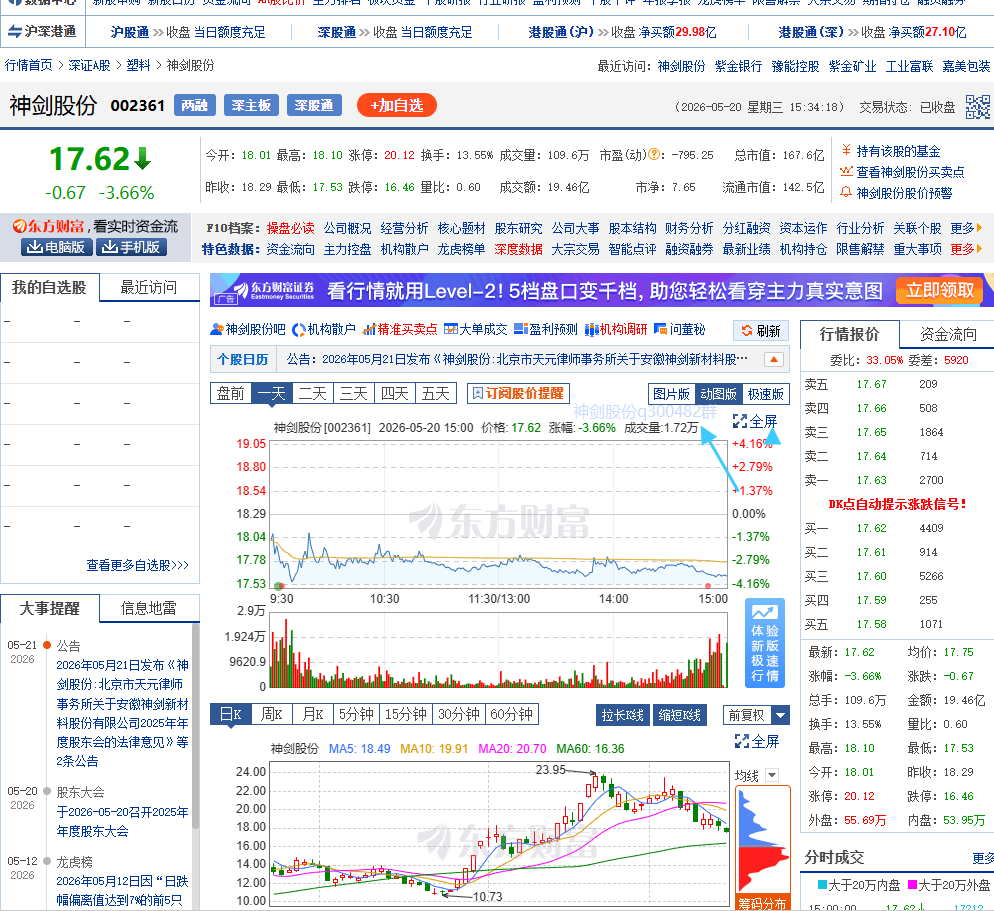Open 盈利预测 icon link
This screenshot has width=994, height=911.
point(545,329)
